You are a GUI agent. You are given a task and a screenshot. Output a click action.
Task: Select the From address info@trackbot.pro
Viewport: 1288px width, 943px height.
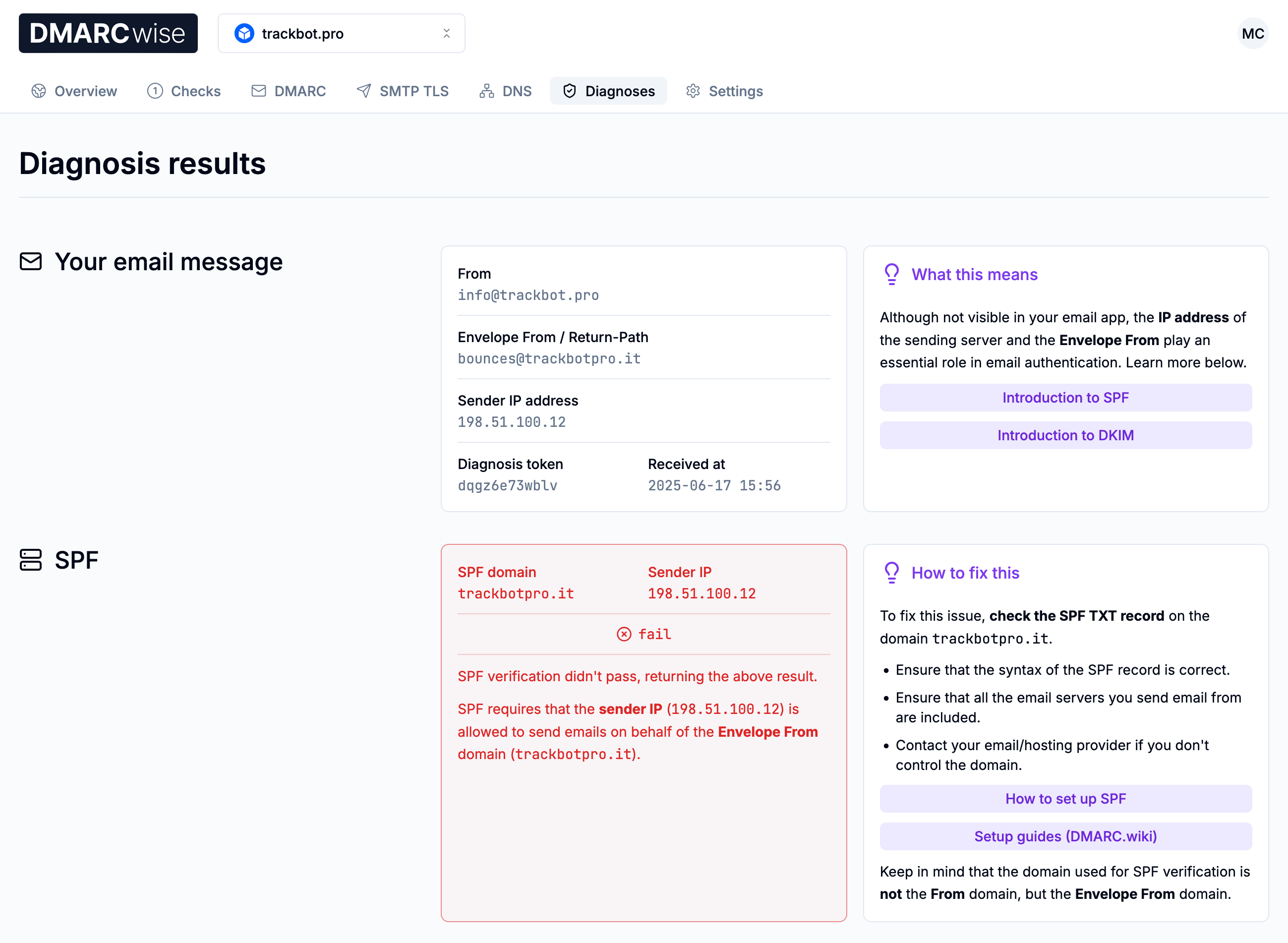[528, 295]
